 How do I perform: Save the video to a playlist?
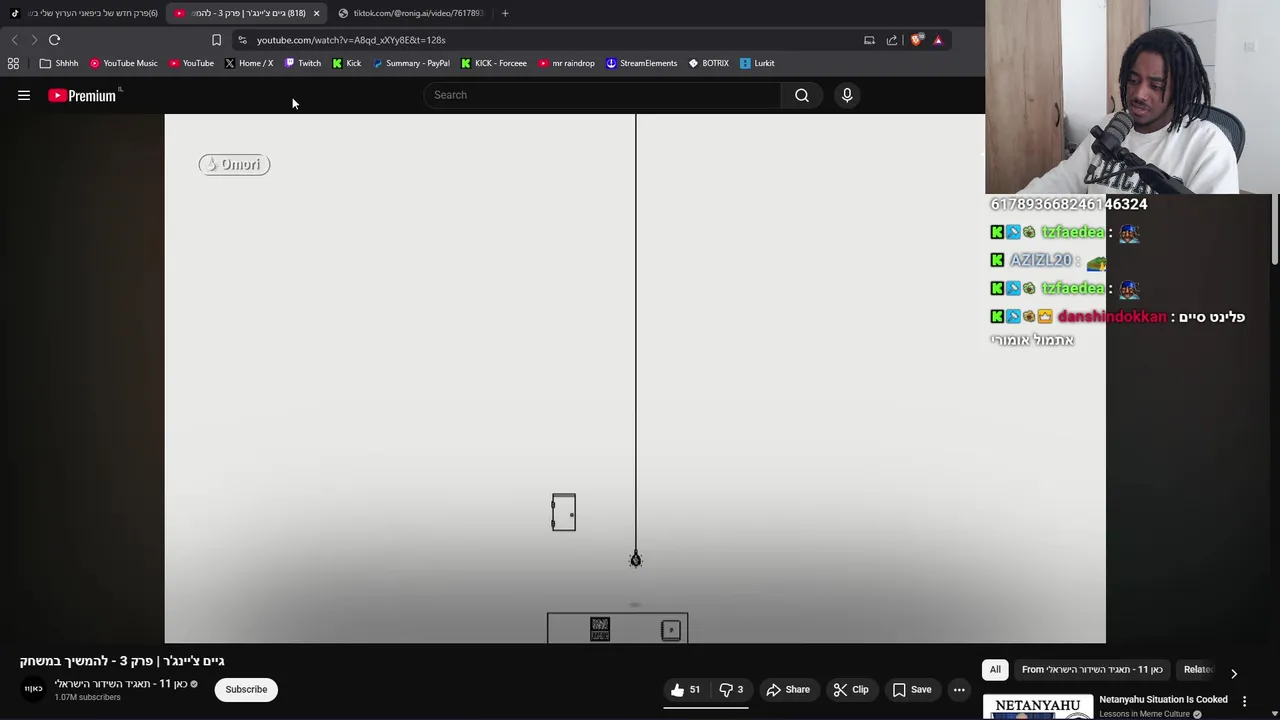click(912, 690)
